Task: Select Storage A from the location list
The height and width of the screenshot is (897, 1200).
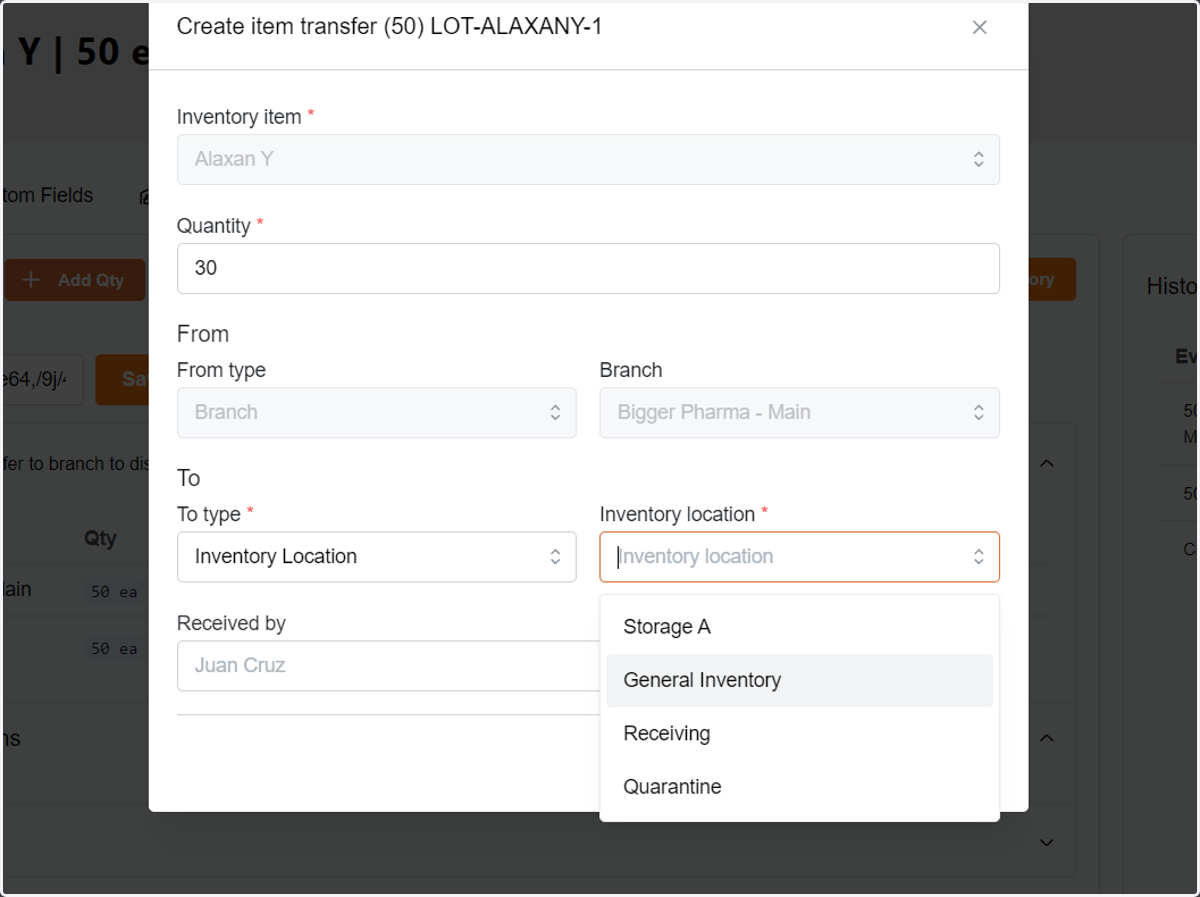Action: [799, 627]
